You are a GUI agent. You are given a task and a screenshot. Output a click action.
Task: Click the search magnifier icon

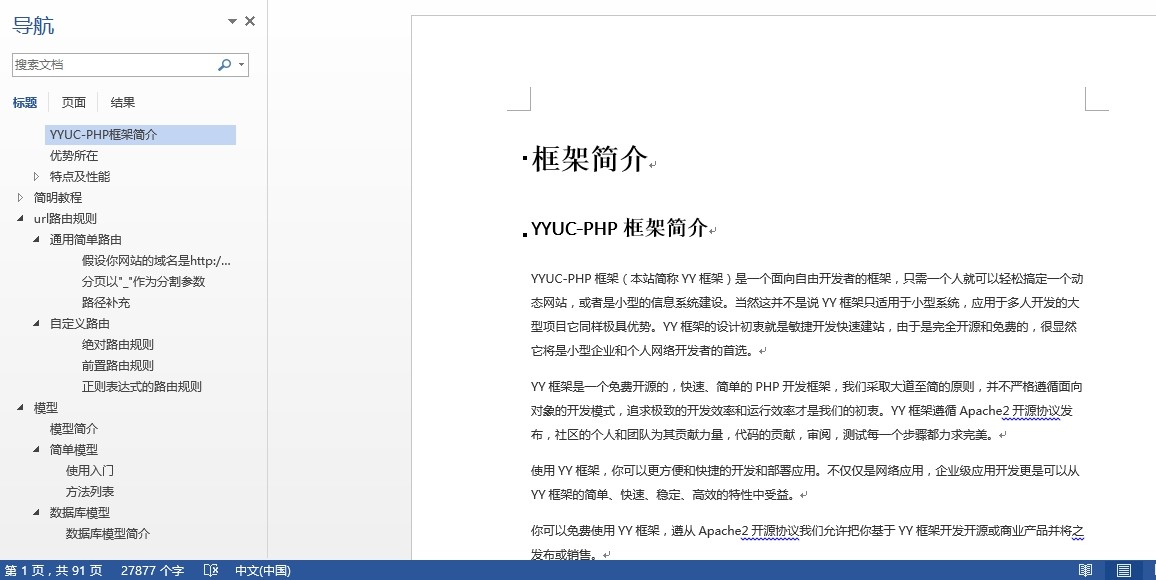point(225,65)
